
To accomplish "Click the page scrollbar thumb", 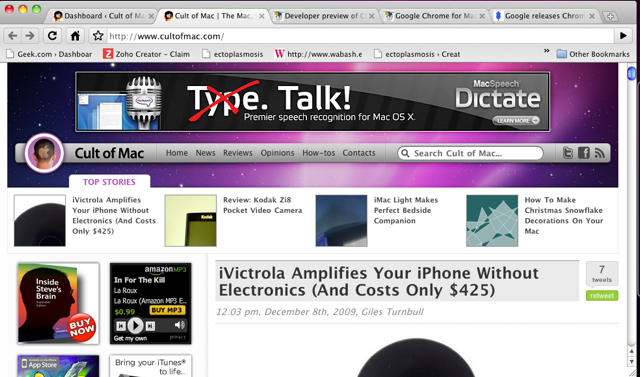I will coord(631,73).
